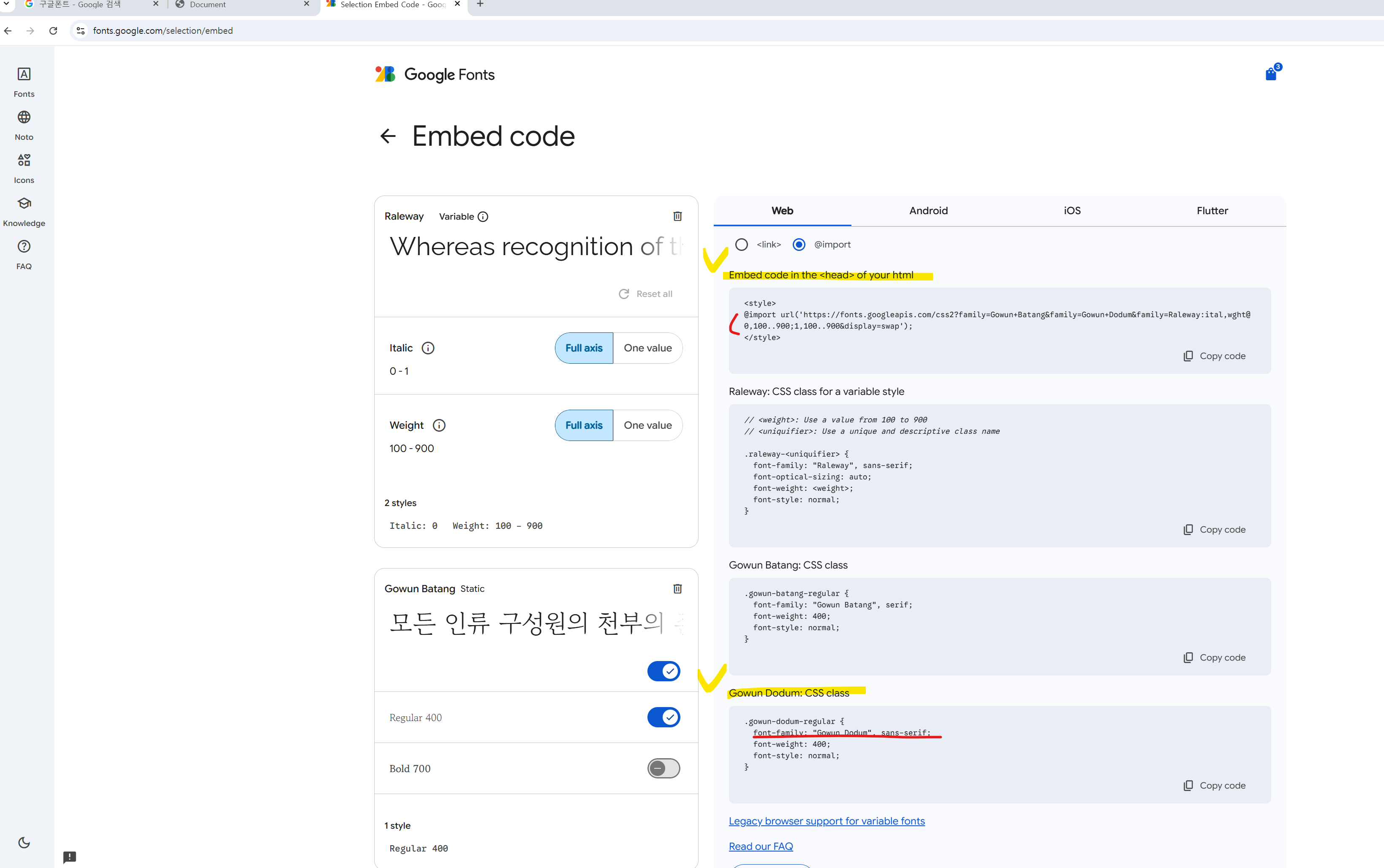The height and width of the screenshot is (868, 1384).
Task: Copy code for Raleway CSS class
Action: (1215, 529)
